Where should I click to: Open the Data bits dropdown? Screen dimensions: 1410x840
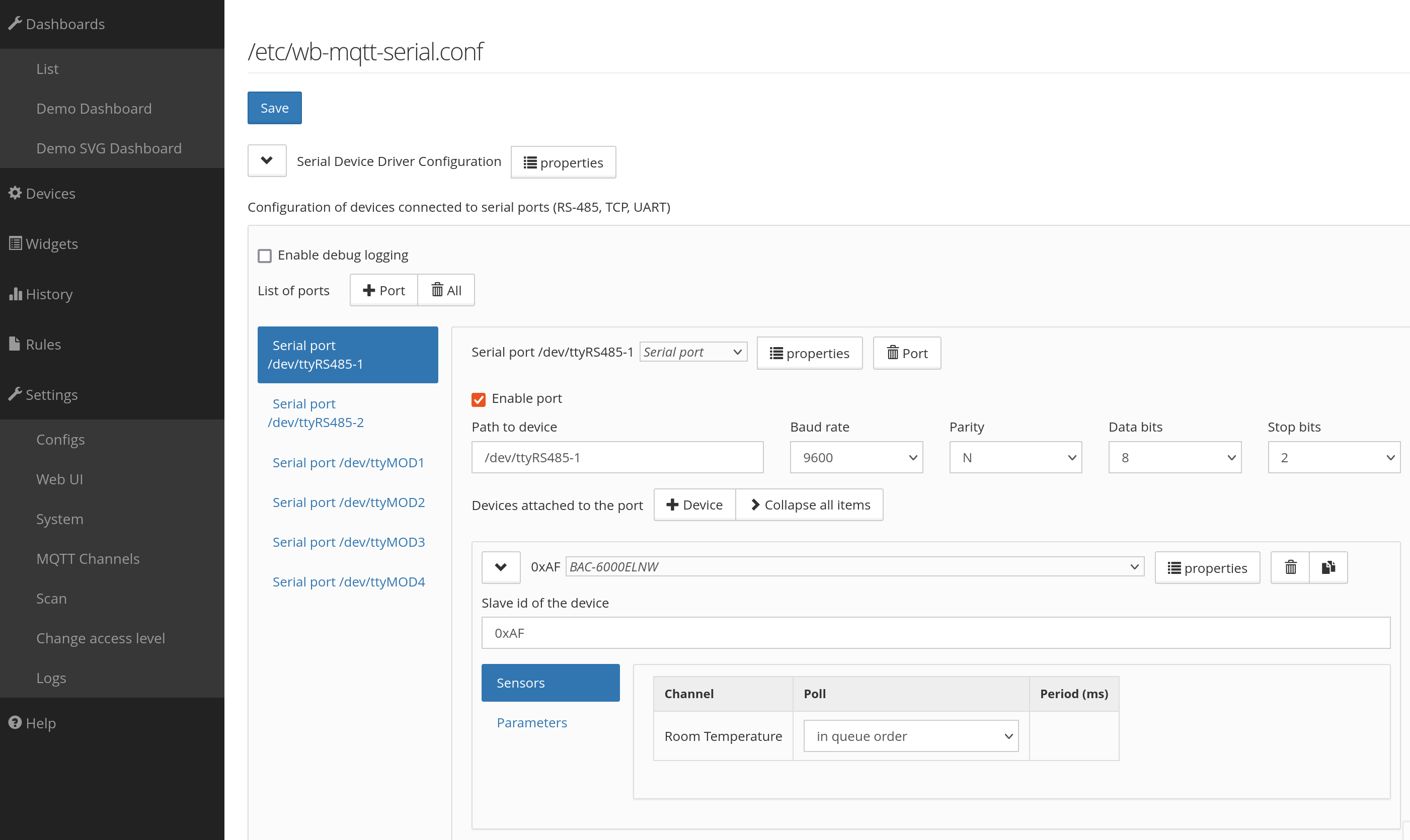coord(1175,457)
